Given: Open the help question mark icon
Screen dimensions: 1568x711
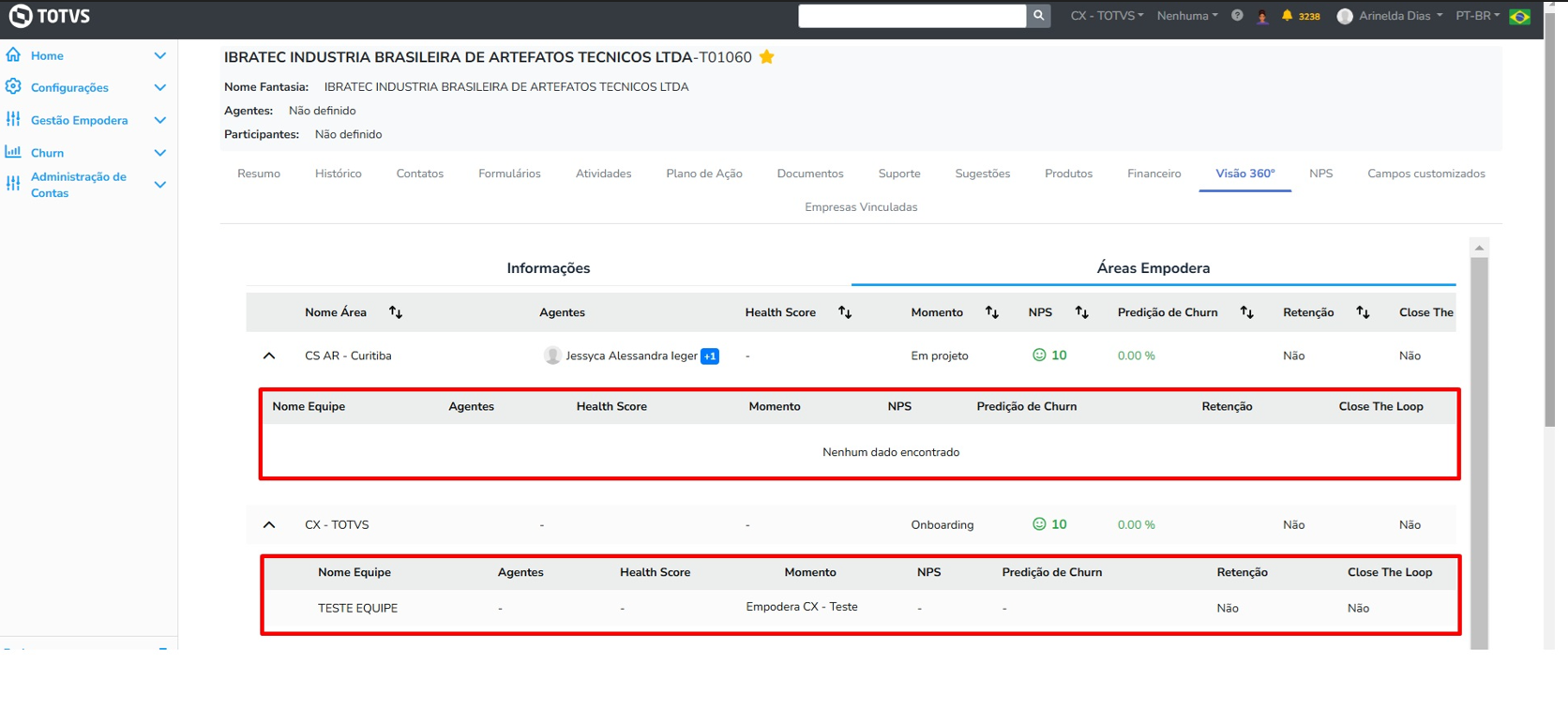Looking at the screenshot, I should click(1237, 16).
